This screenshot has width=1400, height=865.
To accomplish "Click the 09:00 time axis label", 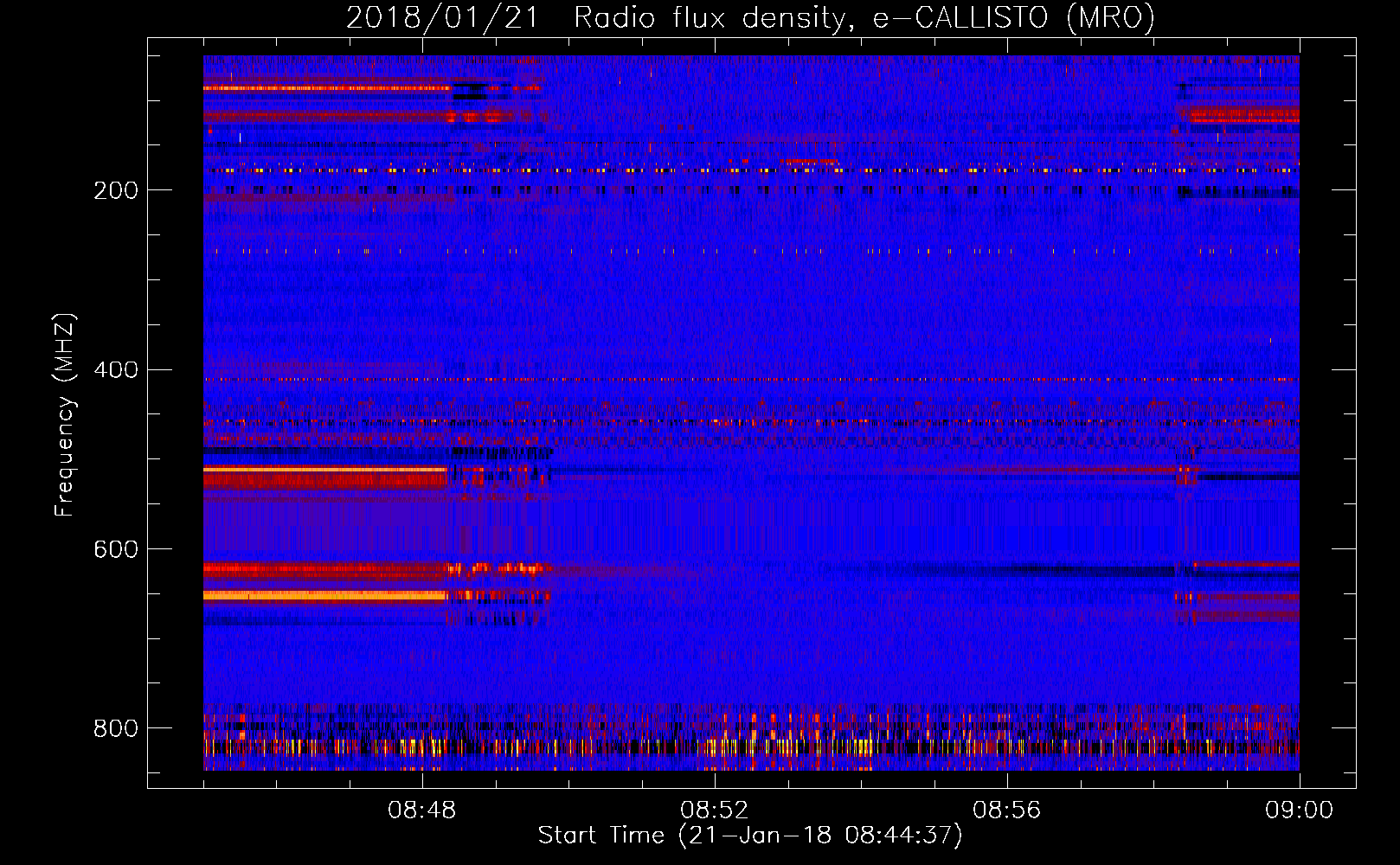I will (x=1300, y=811).
